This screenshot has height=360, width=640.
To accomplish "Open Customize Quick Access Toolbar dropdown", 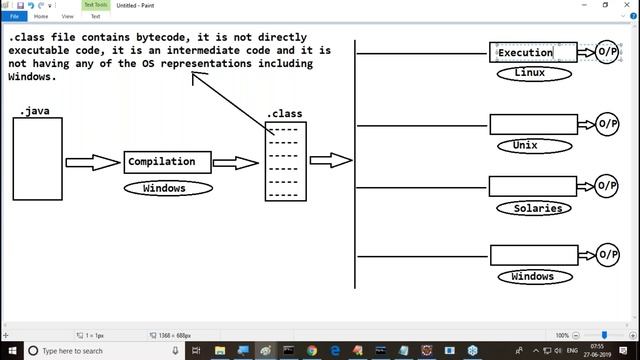I will click(50, 6).
